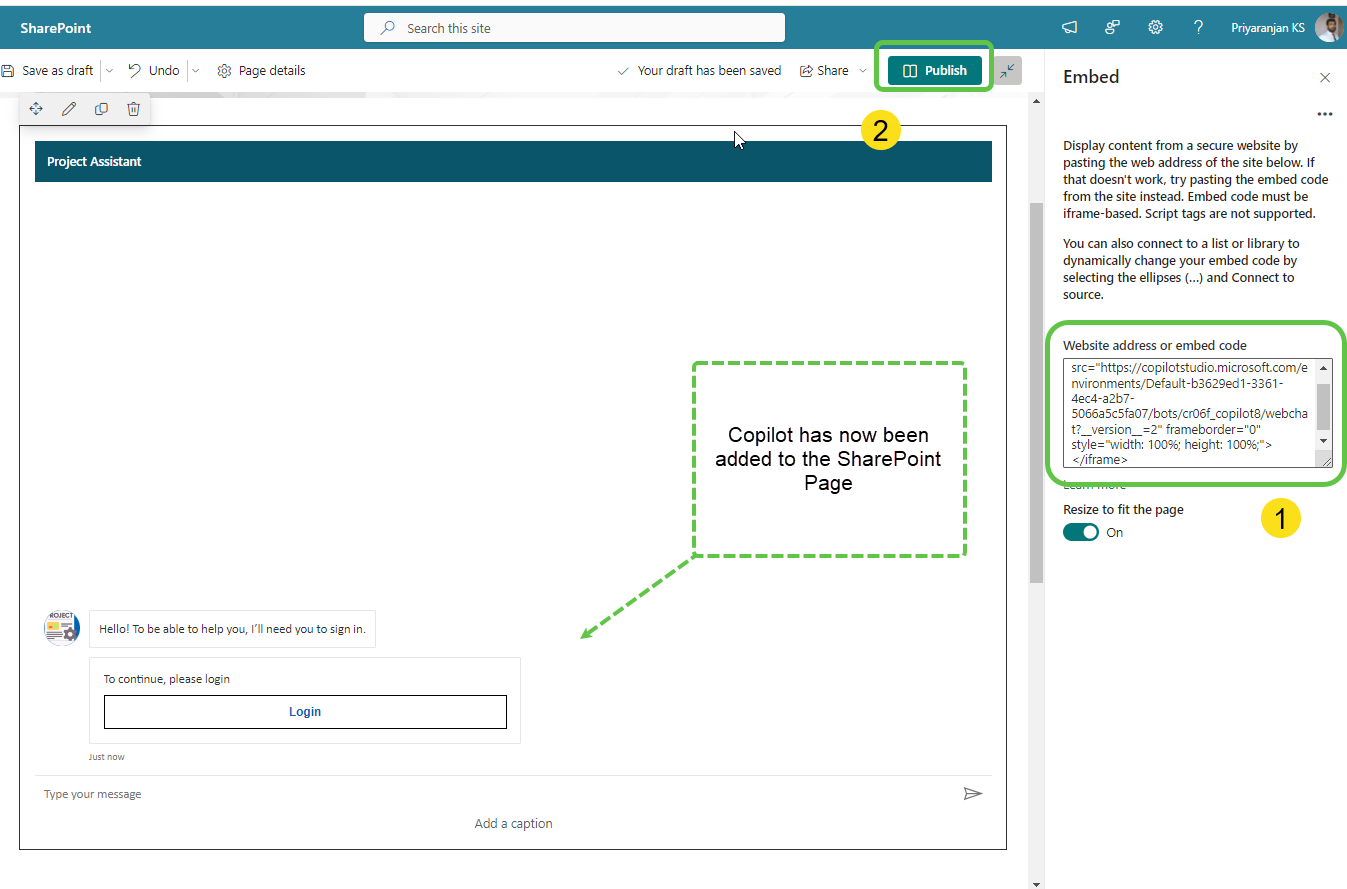Screen dimensions: 1347x889
Task: Expand the Save as draft dropdown arrow
Action: point(109,71)
